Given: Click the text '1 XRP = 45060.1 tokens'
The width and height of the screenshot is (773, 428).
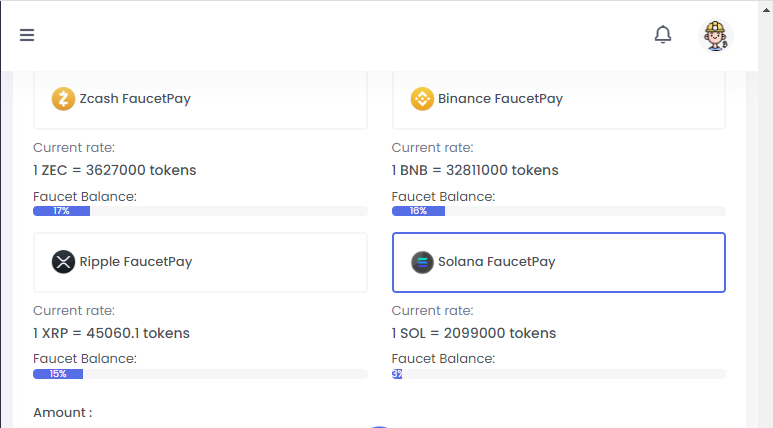Looking at the screenshot, I should (111, 333).
